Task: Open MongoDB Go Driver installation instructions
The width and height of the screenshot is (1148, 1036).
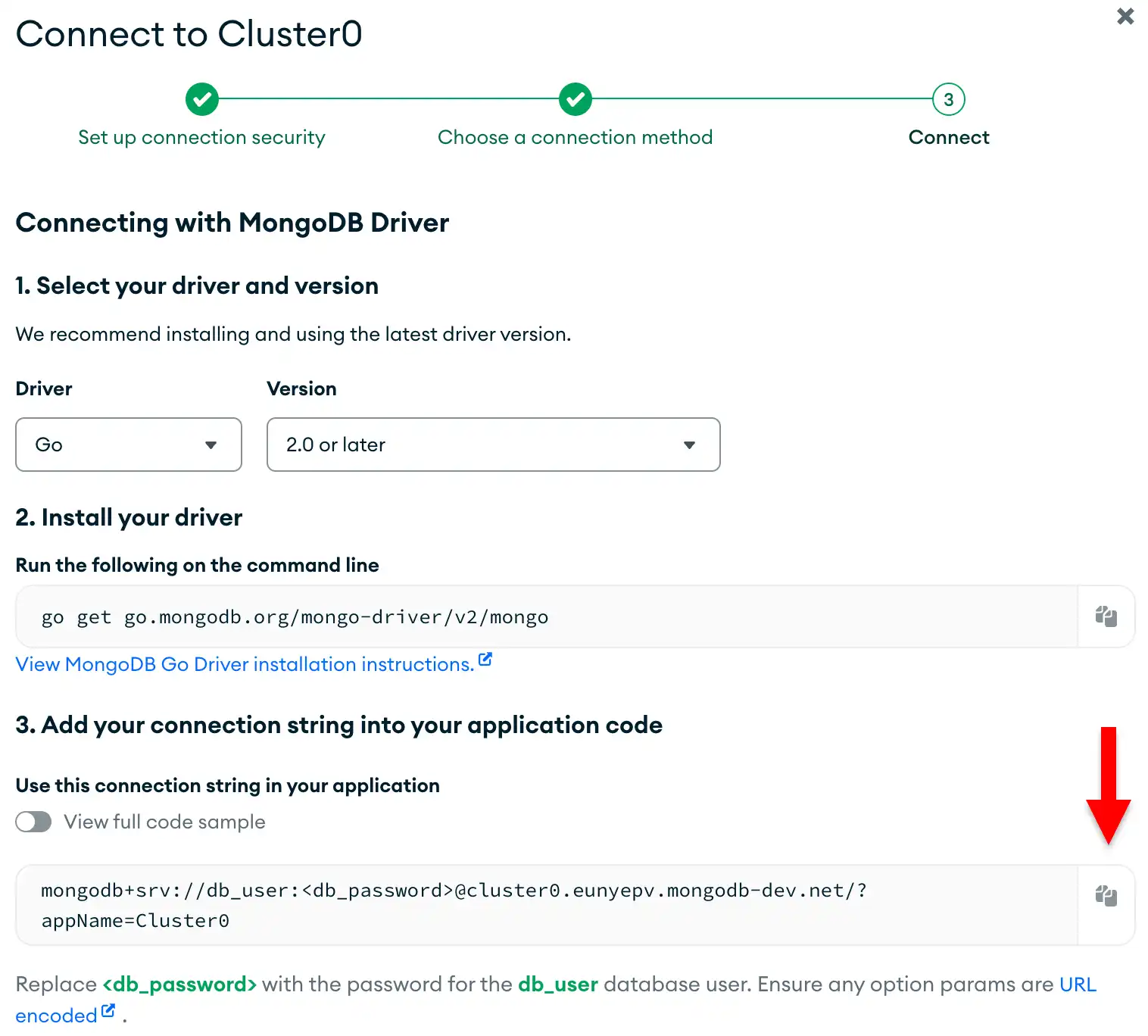Action: [x=242, y=664]
